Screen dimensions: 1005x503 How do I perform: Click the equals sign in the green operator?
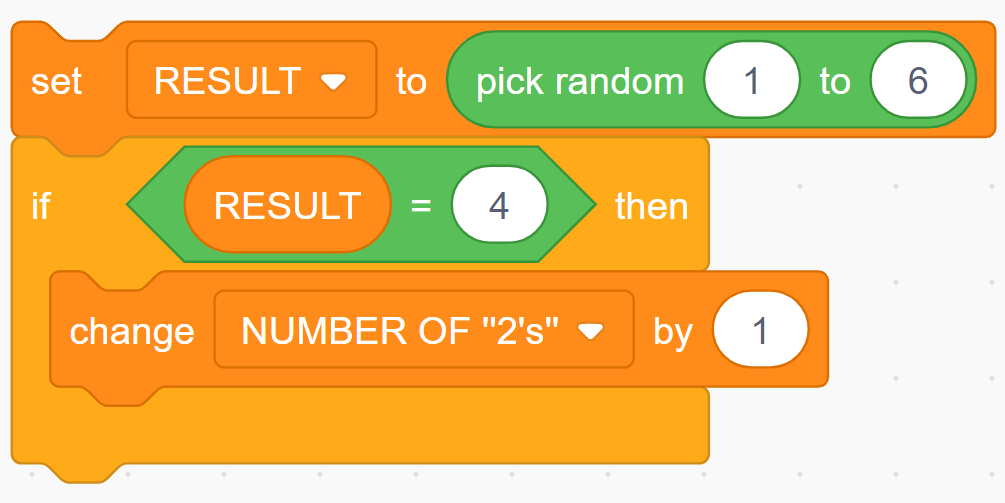coord(420,206)
